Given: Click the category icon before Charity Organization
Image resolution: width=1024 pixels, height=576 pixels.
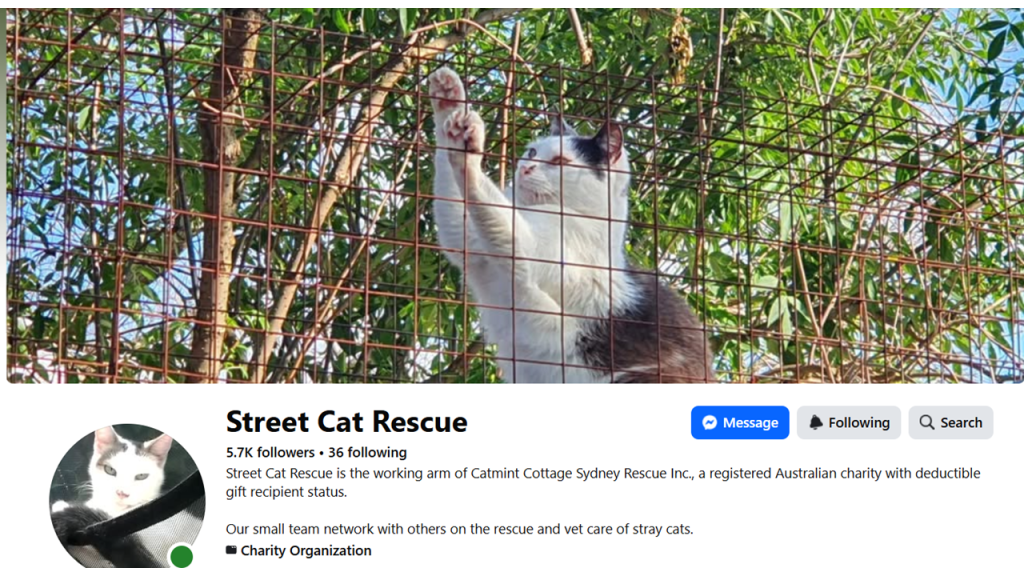Looking at the screenshot, I should pos(231,550).
